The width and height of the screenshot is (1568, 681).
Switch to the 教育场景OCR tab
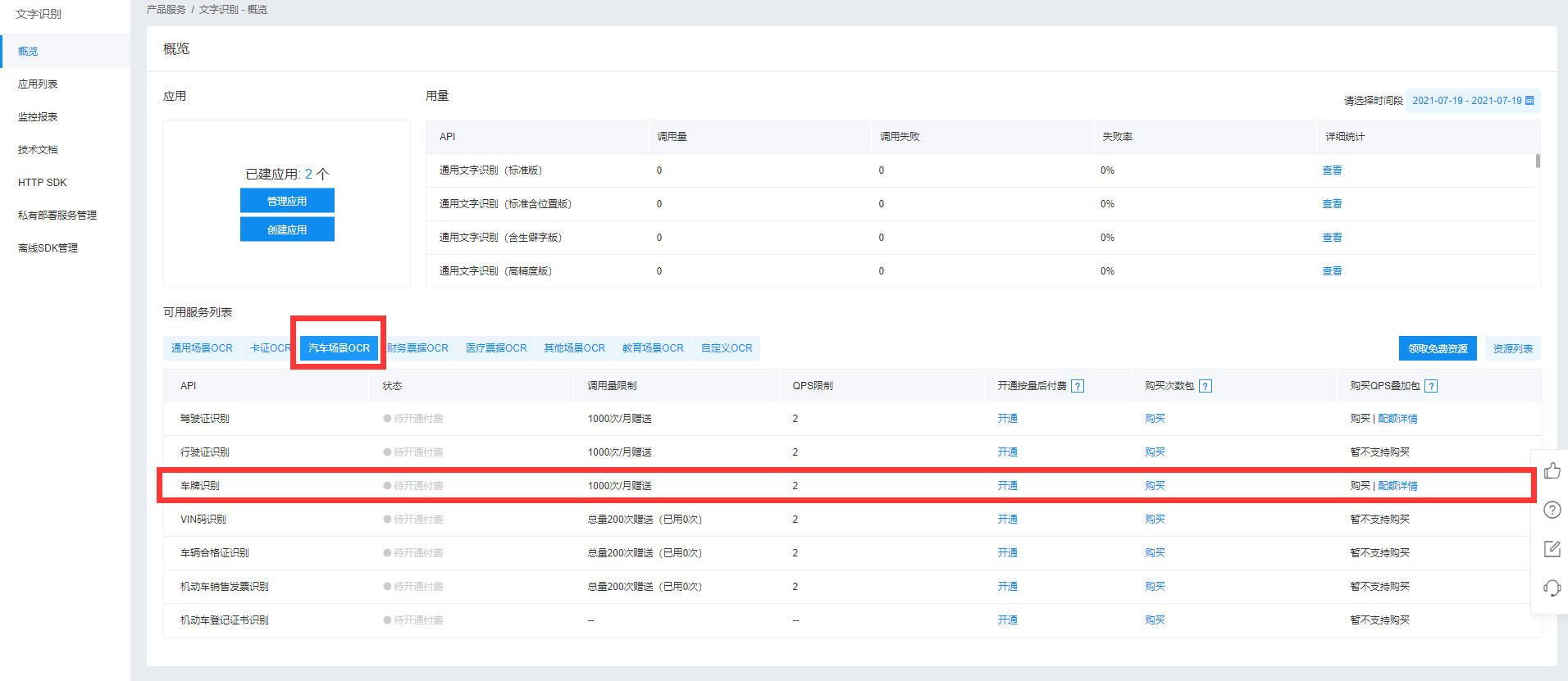click(653, 348)
